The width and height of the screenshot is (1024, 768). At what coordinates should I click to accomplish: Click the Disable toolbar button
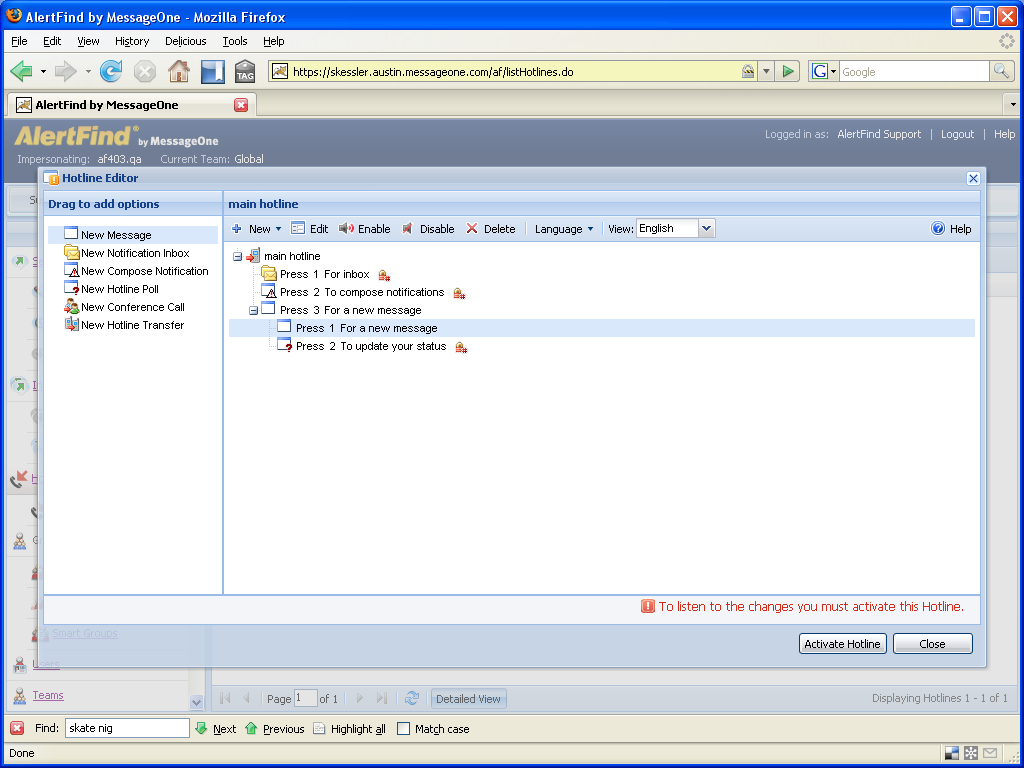[x=428, y=229]
